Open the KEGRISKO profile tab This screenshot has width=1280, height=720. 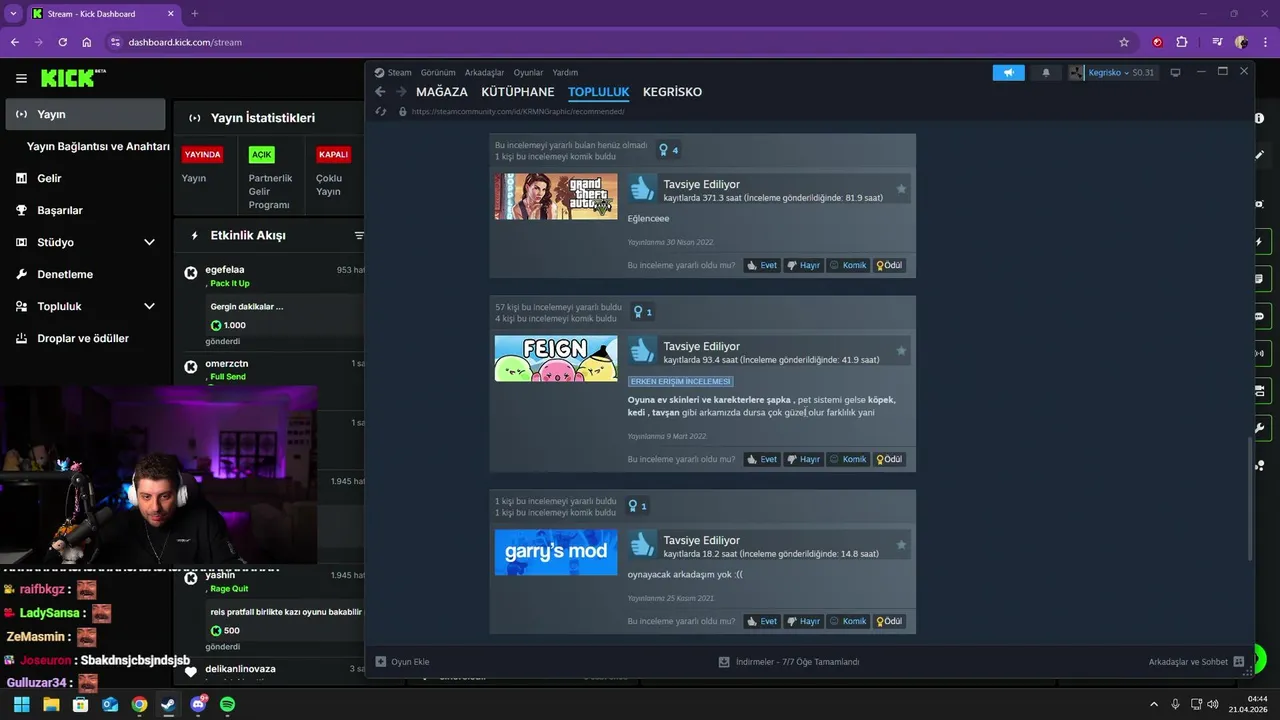click(x=672, y=92)
